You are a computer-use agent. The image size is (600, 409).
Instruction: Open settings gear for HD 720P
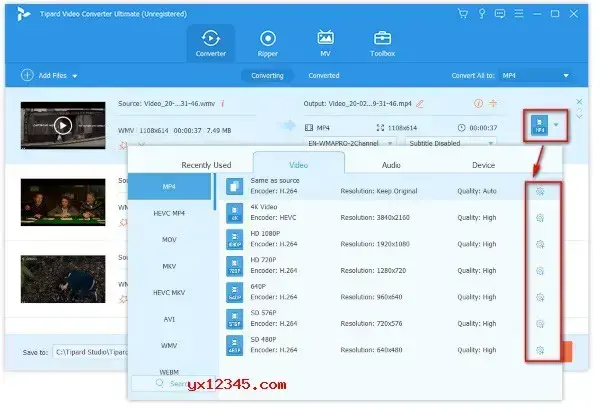click(540, 271)
